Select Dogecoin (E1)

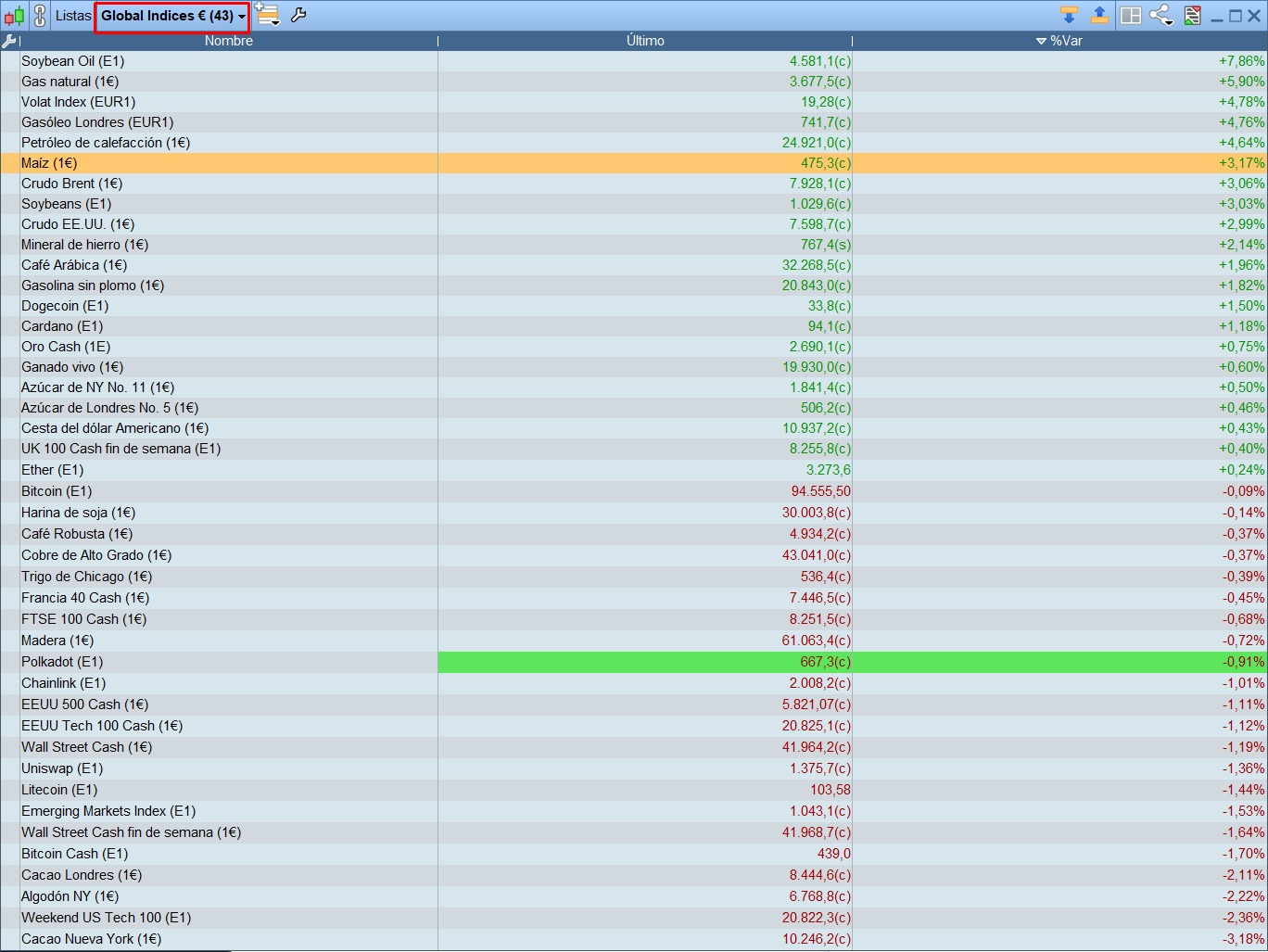point(65,306)
